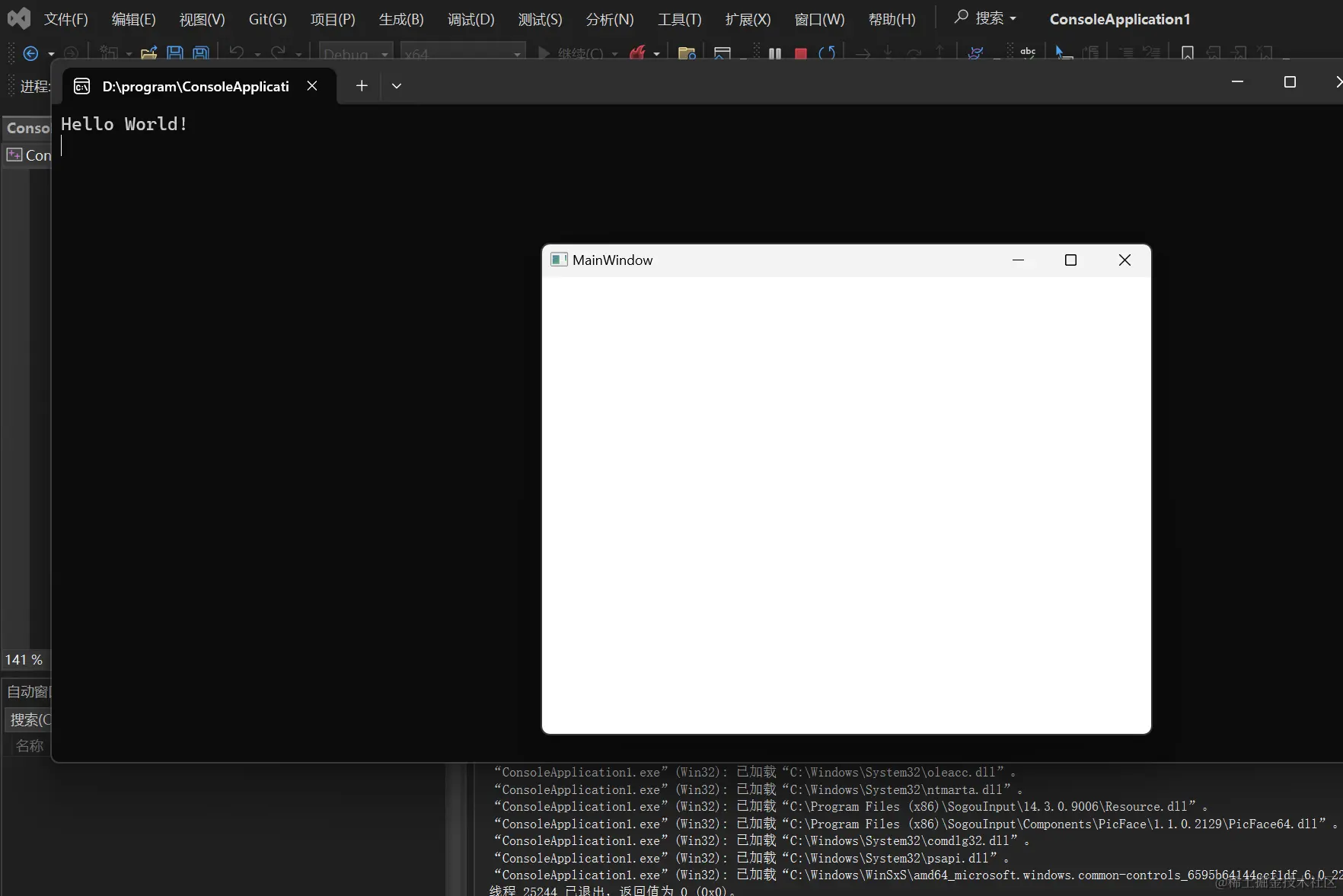Screen dimensions: 1343x896
Task: Click the 自动窗口 panel title
Action: point(27,691)
